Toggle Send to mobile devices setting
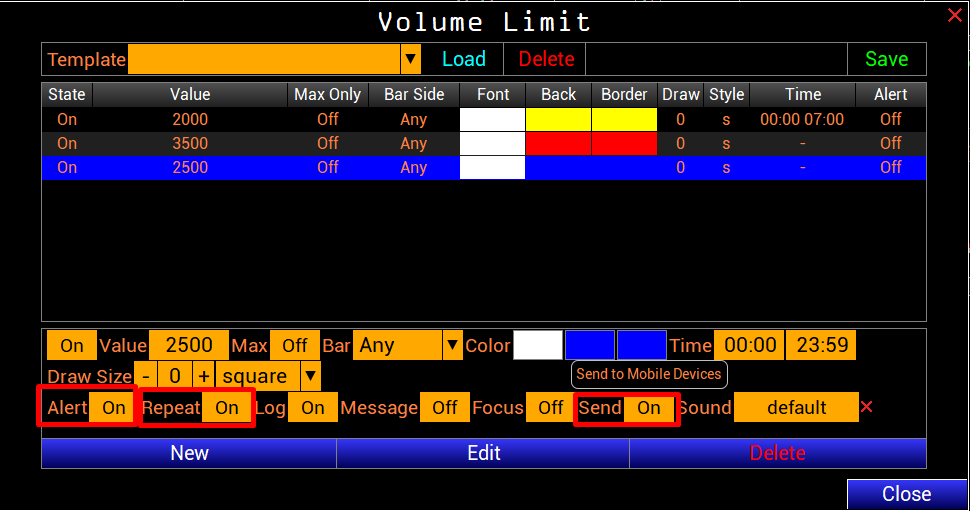Viewport: 970px width, 511px height. (x=649, y=407)
